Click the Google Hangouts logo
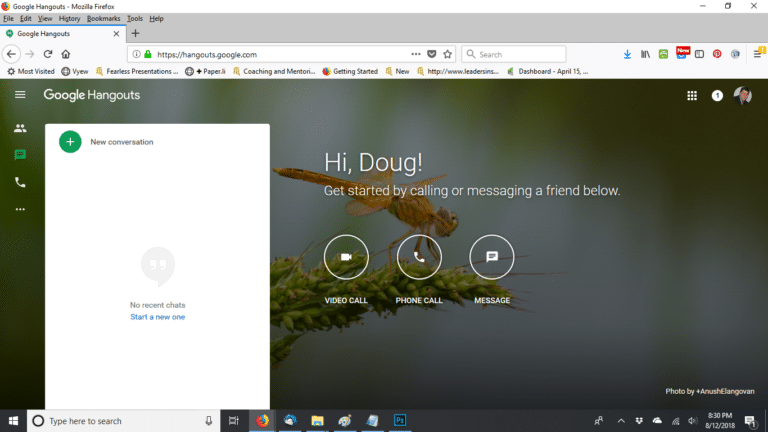 coord(92,95)
